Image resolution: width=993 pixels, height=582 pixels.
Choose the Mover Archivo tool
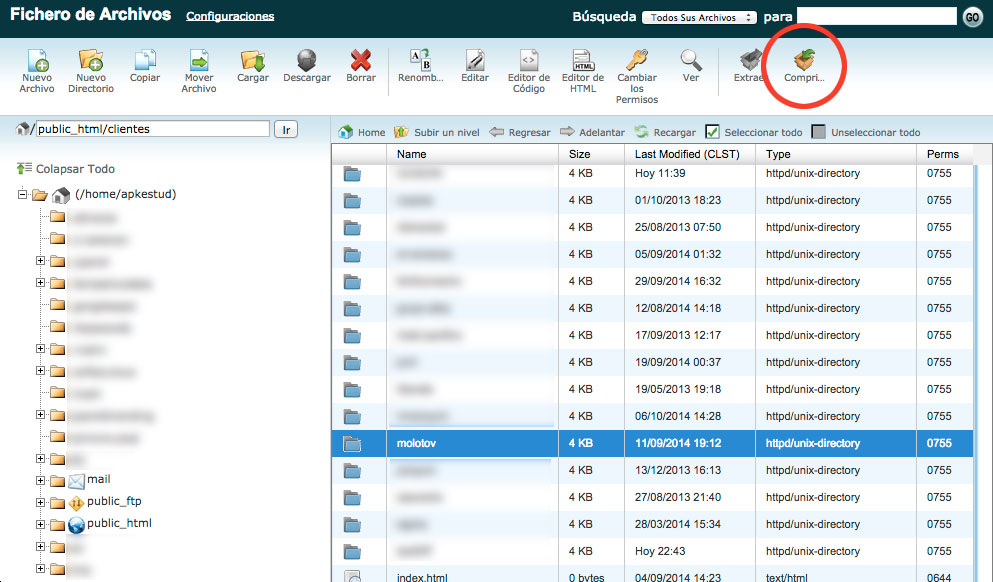pyautogui.click(x=199, y=60)
